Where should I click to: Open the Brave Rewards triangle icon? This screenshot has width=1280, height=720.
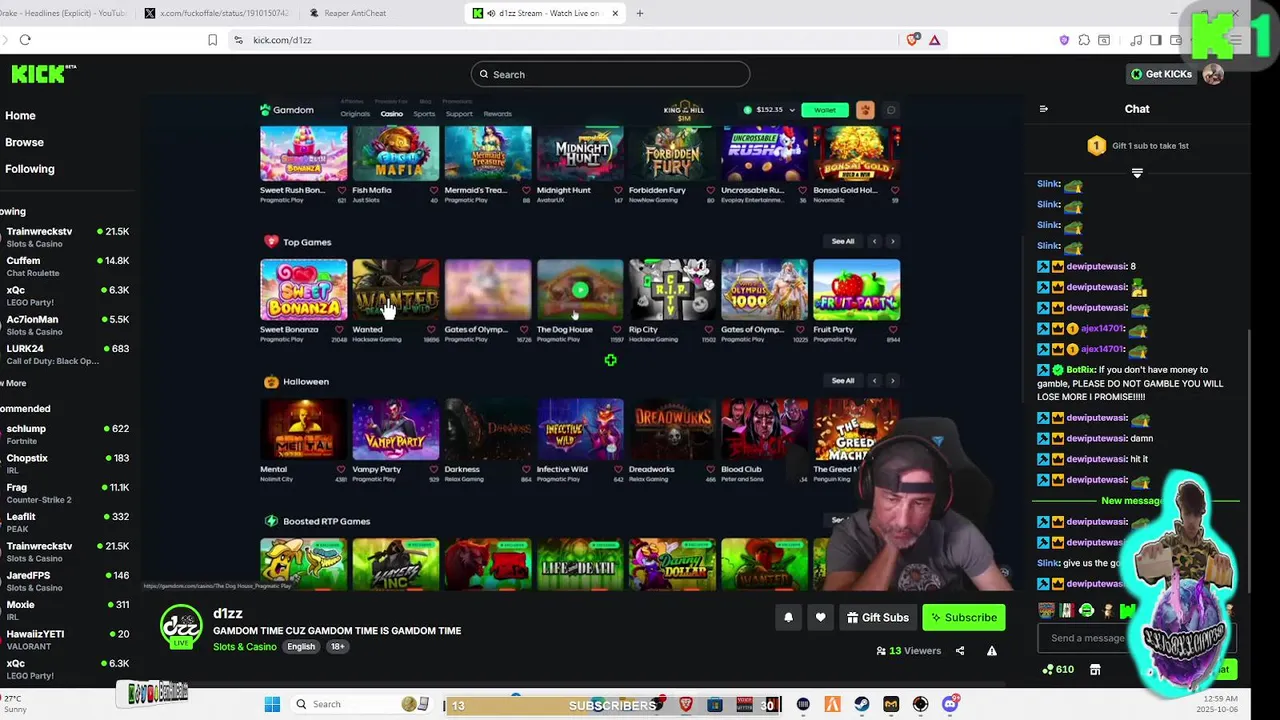pyautogui.click(x=934, y=40)
